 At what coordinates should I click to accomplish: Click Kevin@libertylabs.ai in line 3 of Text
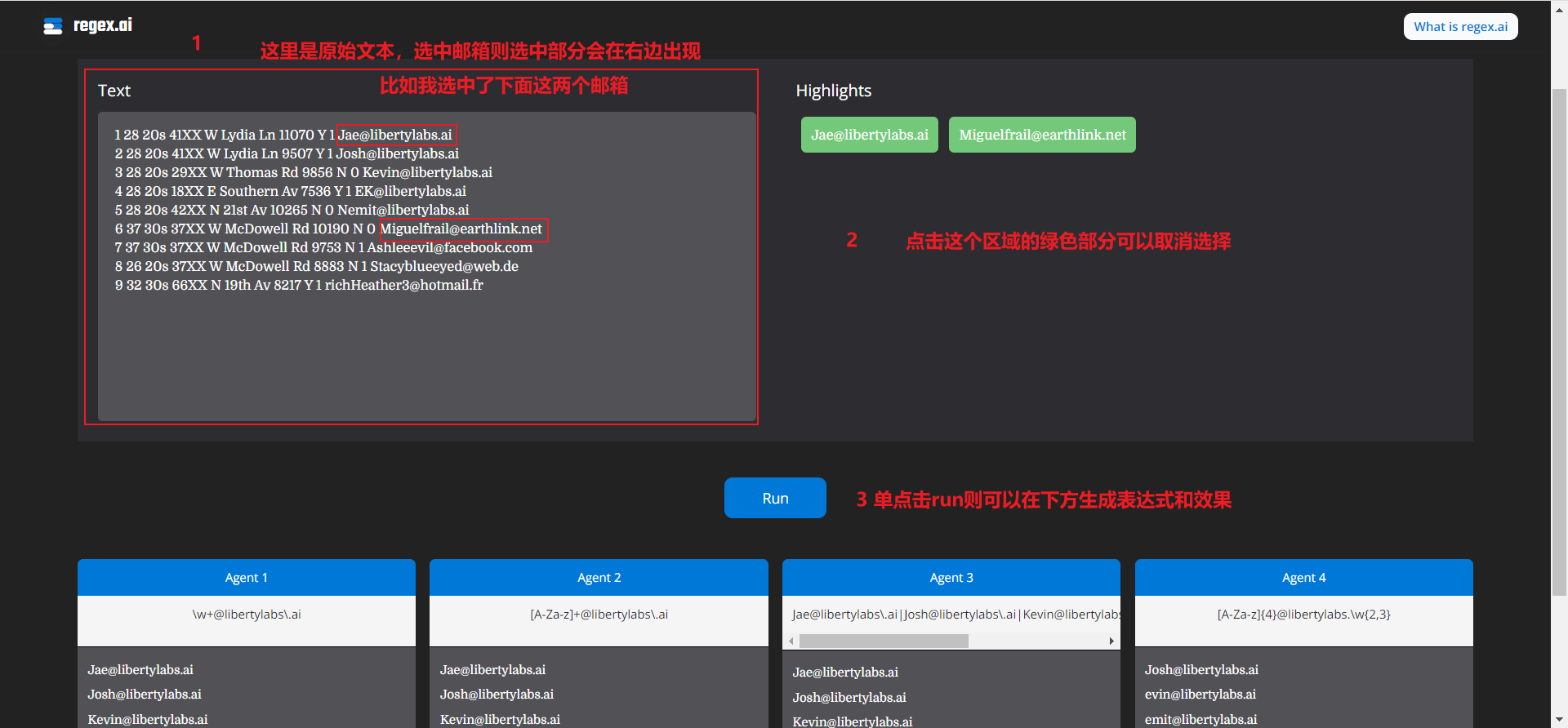[x=427, y=172]
